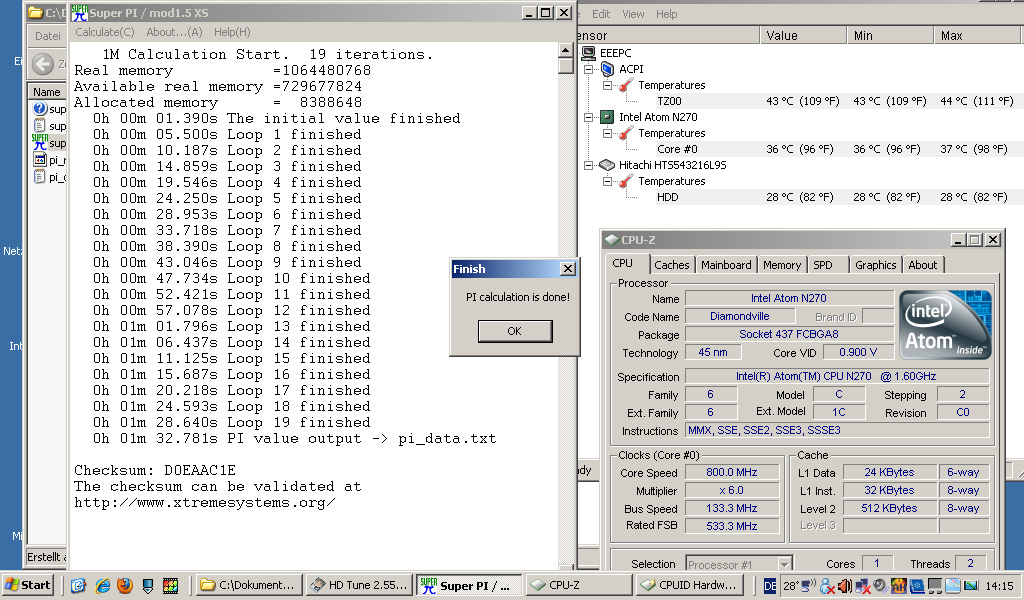Click the orange AH tray icon
The height and width of the screenshot is (600, 1024).
pyautogui.click(x=898, y=586)
